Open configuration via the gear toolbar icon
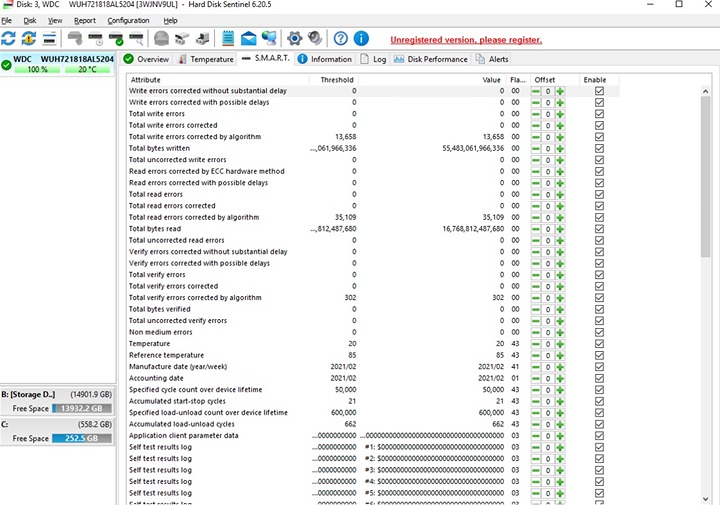 click(294, 39)
